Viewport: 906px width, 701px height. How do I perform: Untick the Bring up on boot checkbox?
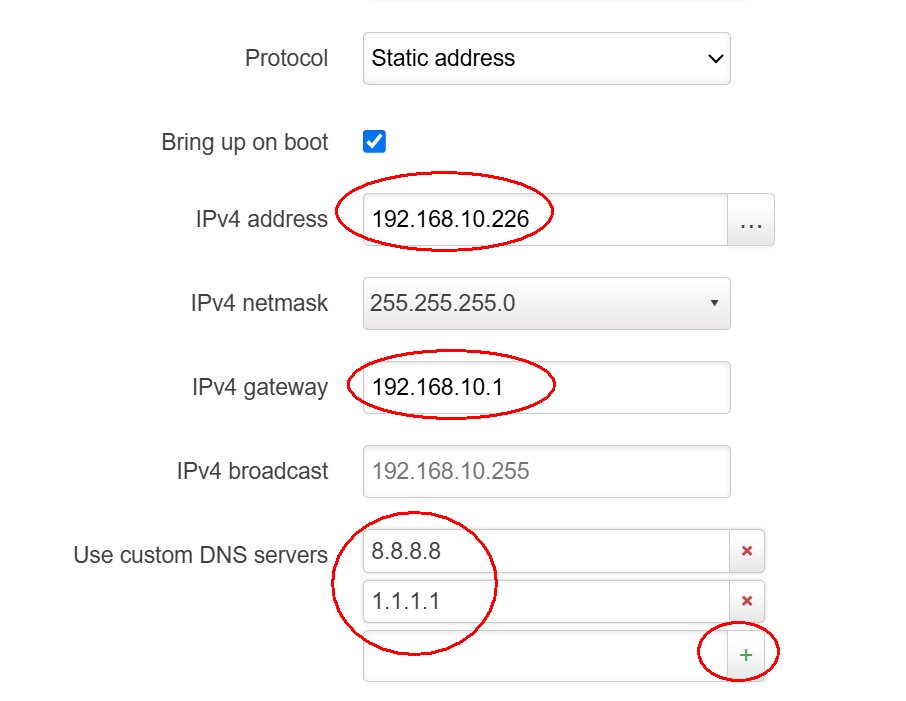pos(374,141)
